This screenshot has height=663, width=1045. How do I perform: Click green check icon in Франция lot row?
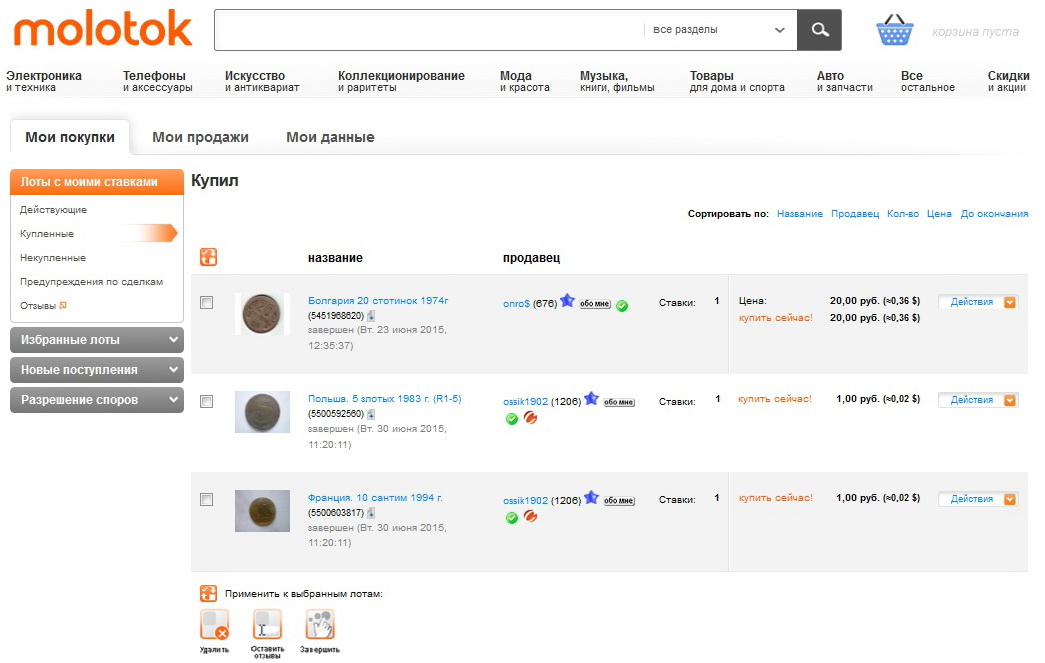[x=512, y=518]
